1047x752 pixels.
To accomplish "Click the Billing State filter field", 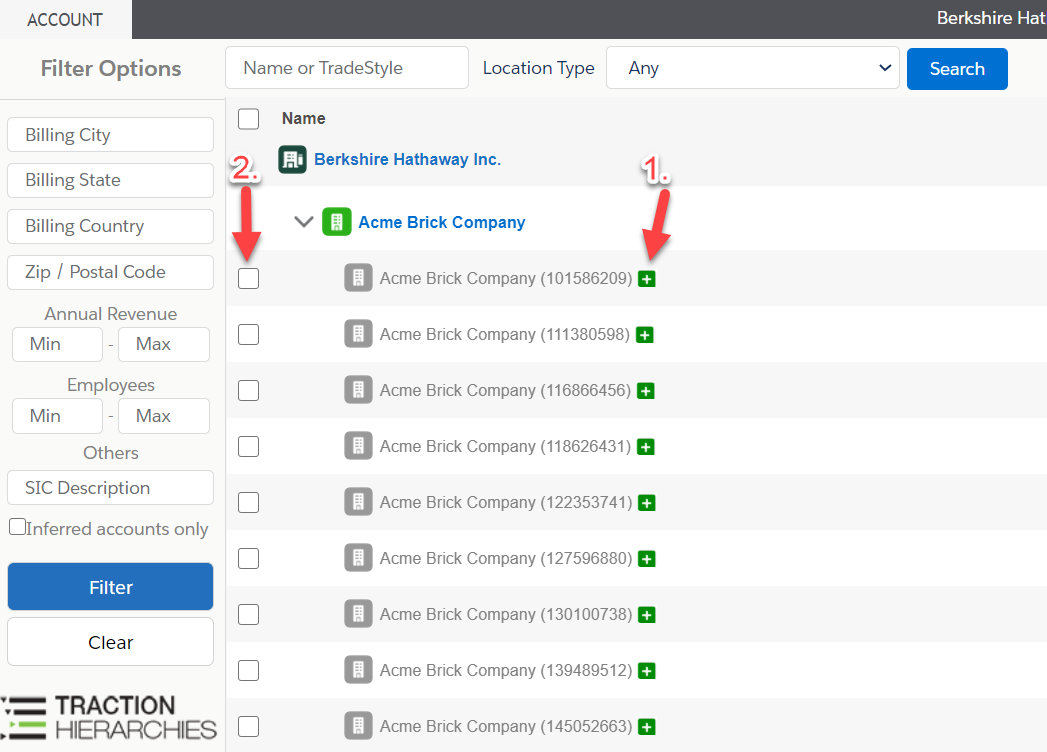I will click(x=110, y=180).
